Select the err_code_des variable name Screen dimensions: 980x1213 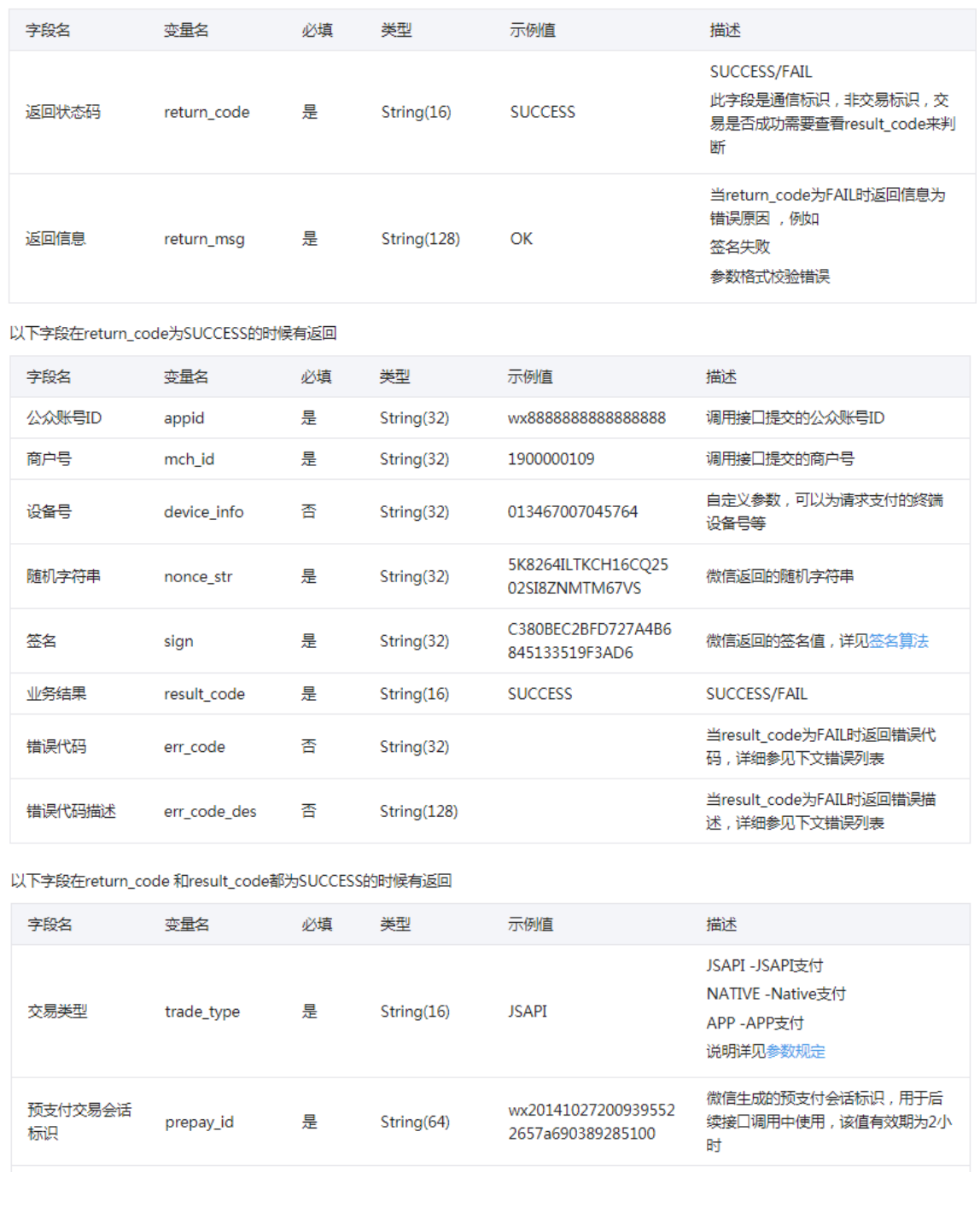point(210,812)
